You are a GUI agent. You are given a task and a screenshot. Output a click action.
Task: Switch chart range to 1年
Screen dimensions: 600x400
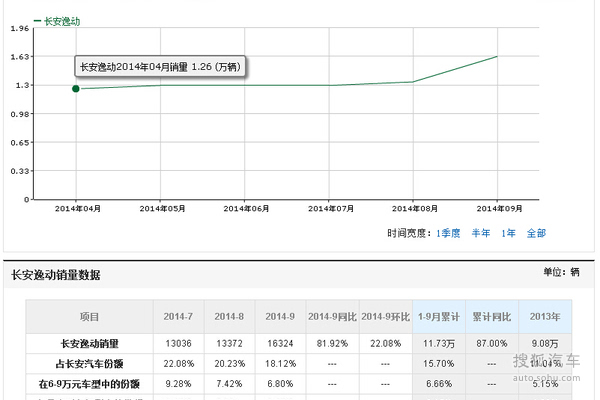pos(509,233)
